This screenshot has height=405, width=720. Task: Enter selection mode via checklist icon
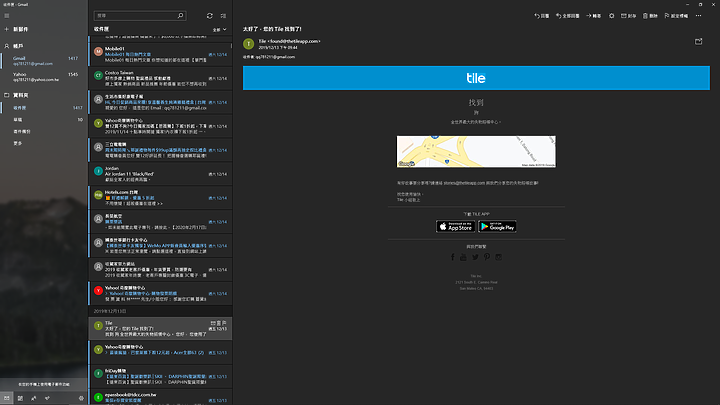[223, 16]
